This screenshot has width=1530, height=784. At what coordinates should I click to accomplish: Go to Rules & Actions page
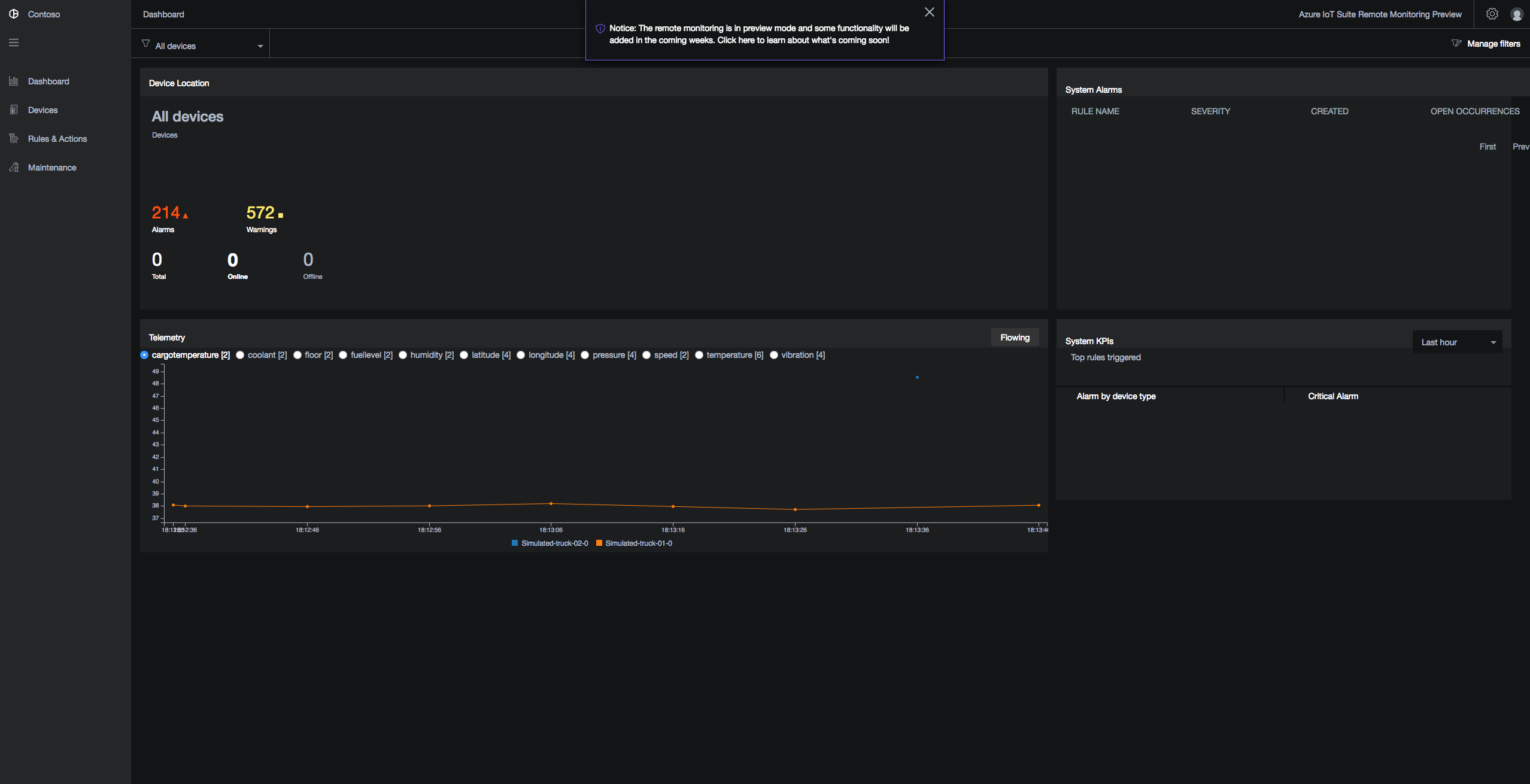[57, 139]
